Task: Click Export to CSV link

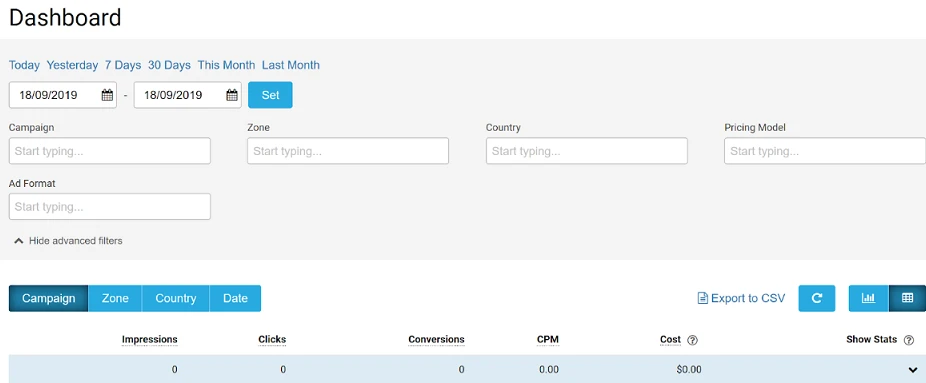Action: point(748,298)
